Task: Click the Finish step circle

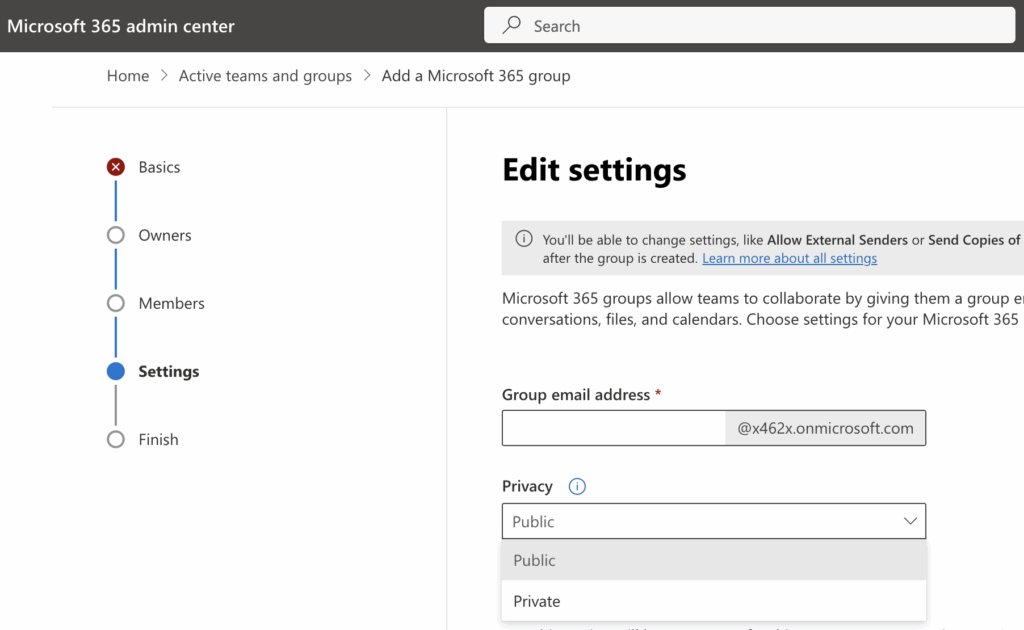Action: 117,439
